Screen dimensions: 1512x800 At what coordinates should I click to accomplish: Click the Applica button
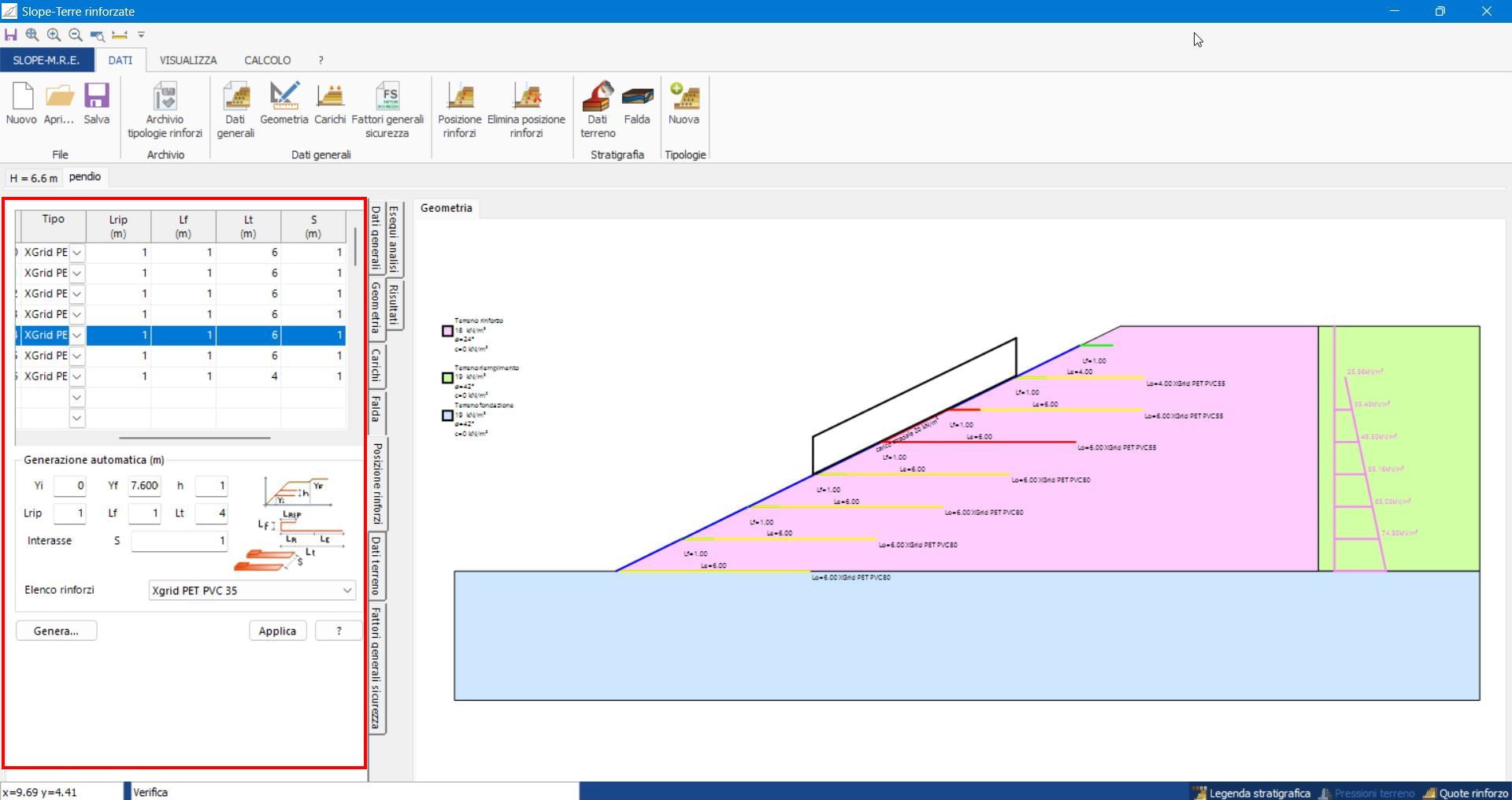(x=277, y=631)
